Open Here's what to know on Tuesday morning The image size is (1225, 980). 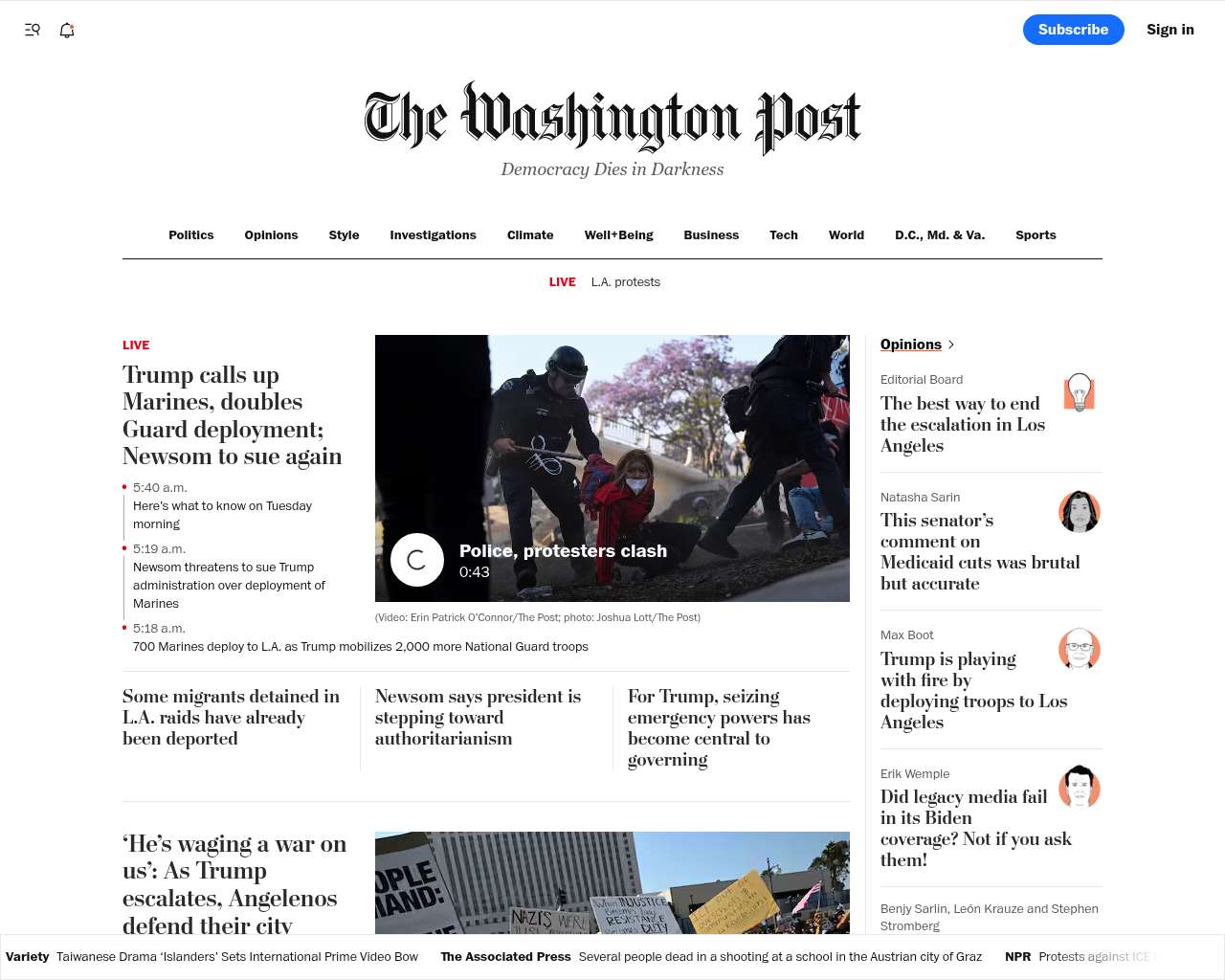(x=222, y=515)
